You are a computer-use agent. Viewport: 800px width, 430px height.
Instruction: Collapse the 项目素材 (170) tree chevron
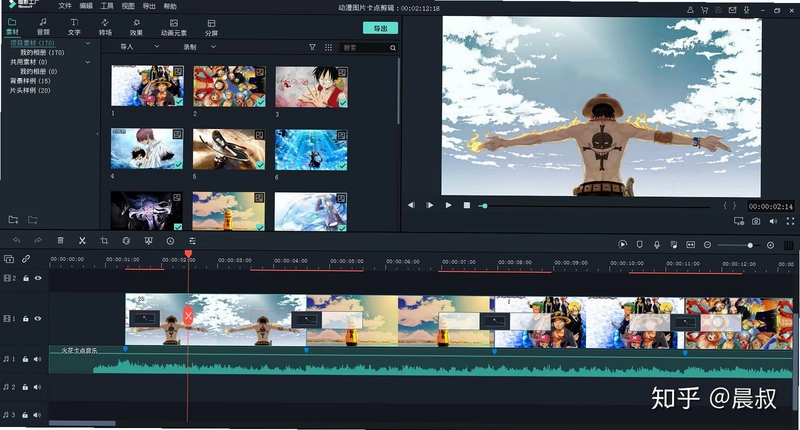[88, 43]
